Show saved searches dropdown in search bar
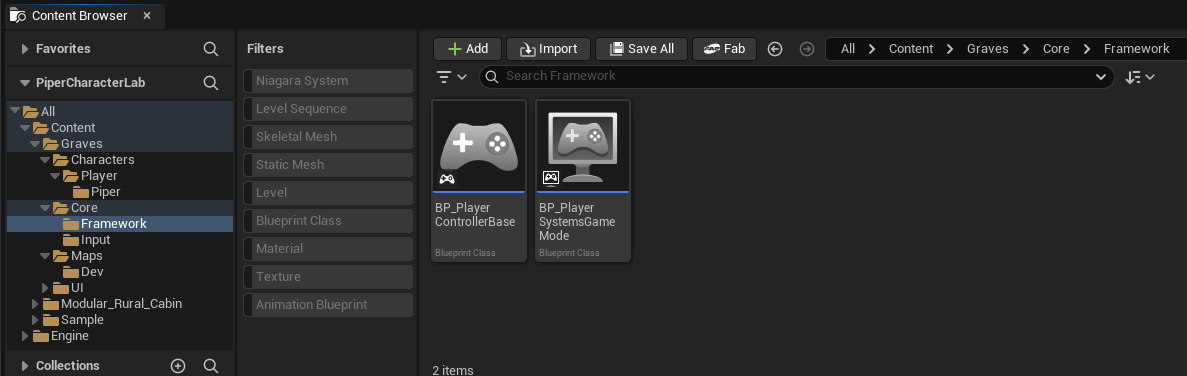The image size is (1187, 376). tap(1101, 77)
